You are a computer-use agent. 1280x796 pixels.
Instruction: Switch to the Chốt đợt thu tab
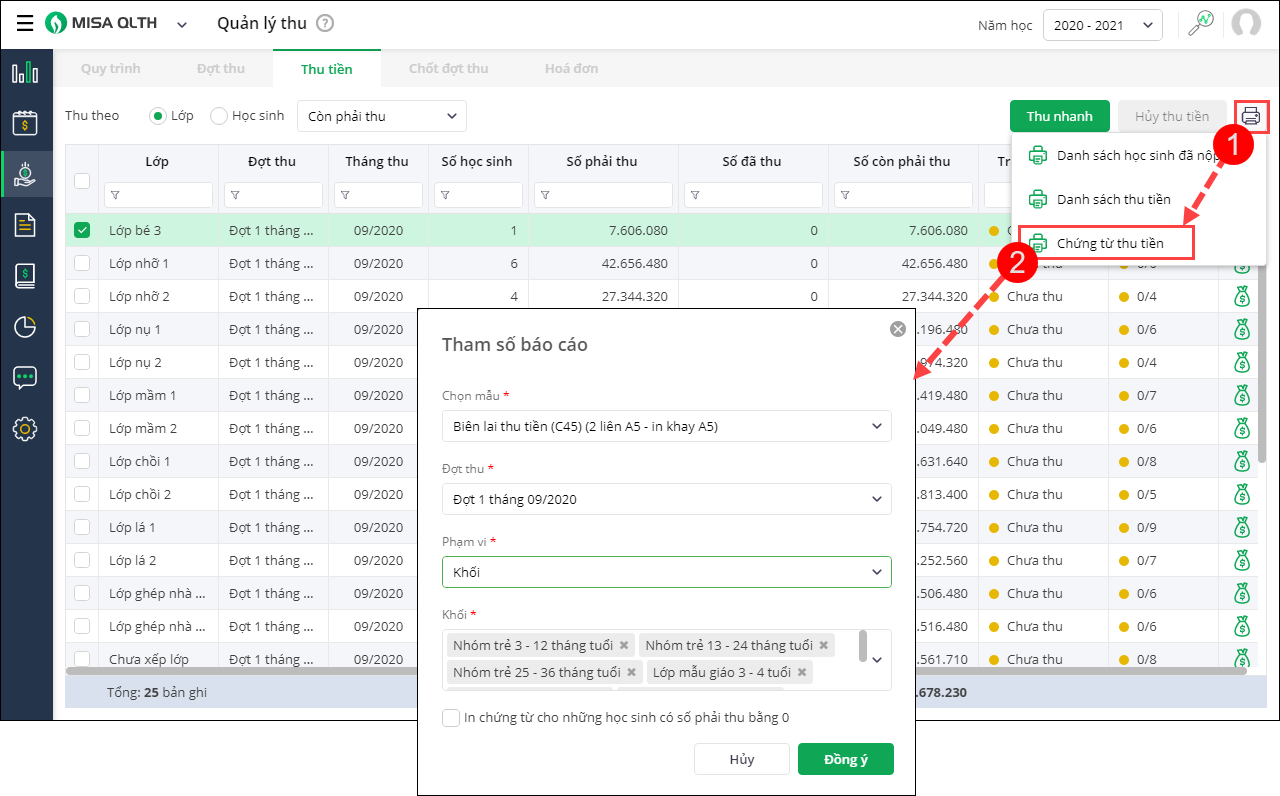(x=449, y=69)
